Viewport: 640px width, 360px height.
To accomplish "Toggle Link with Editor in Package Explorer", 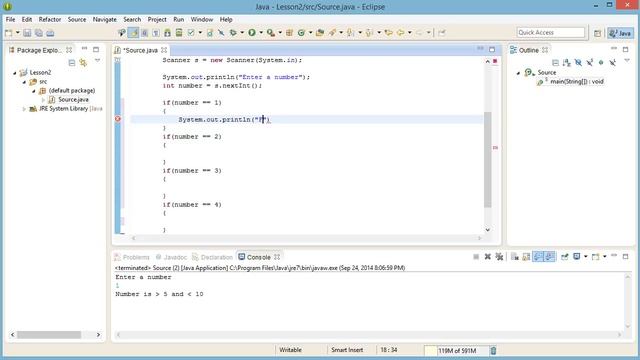I will pyautogui.click(x=83, y=62).
